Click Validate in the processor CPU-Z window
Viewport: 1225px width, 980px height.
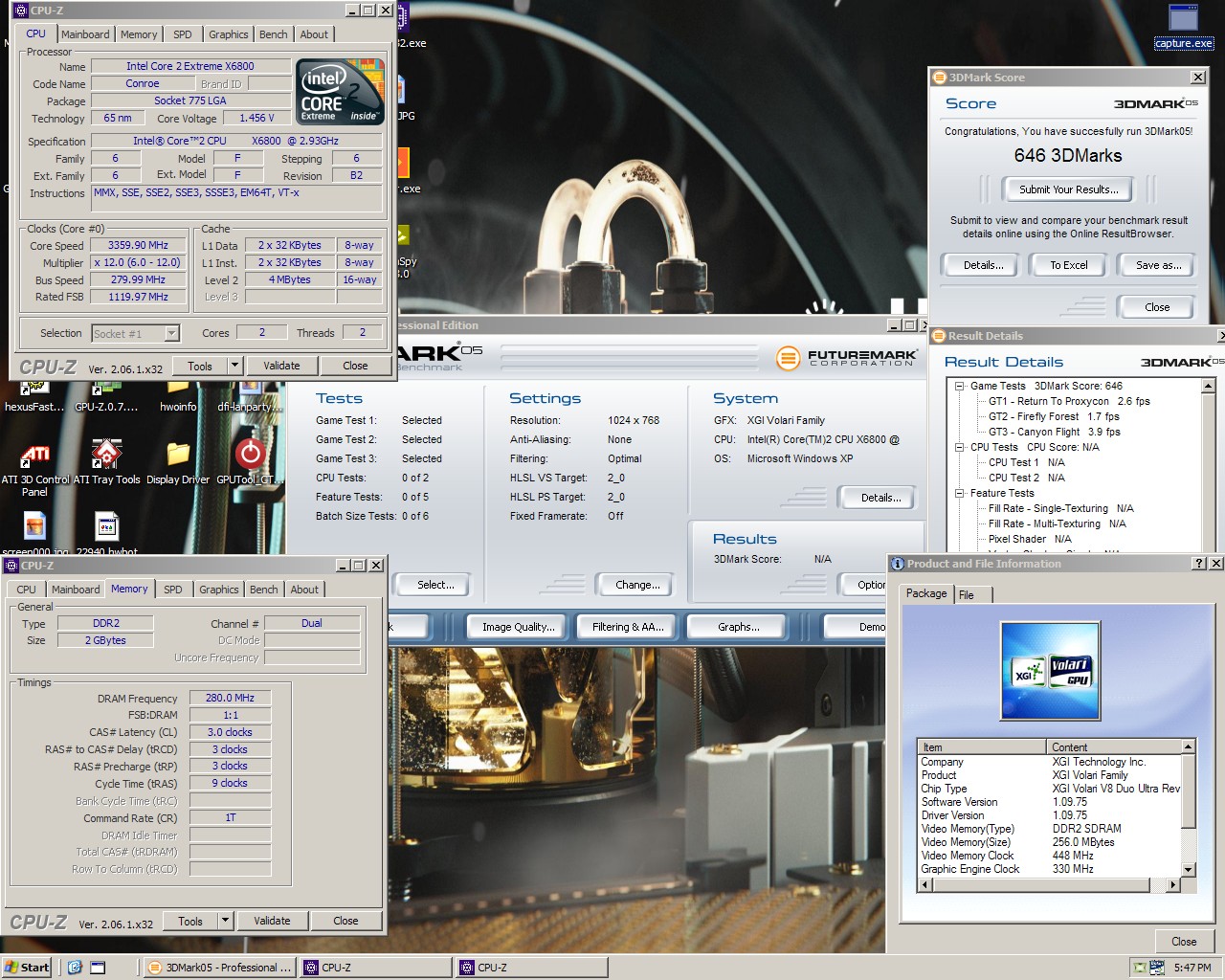[281, 366]
